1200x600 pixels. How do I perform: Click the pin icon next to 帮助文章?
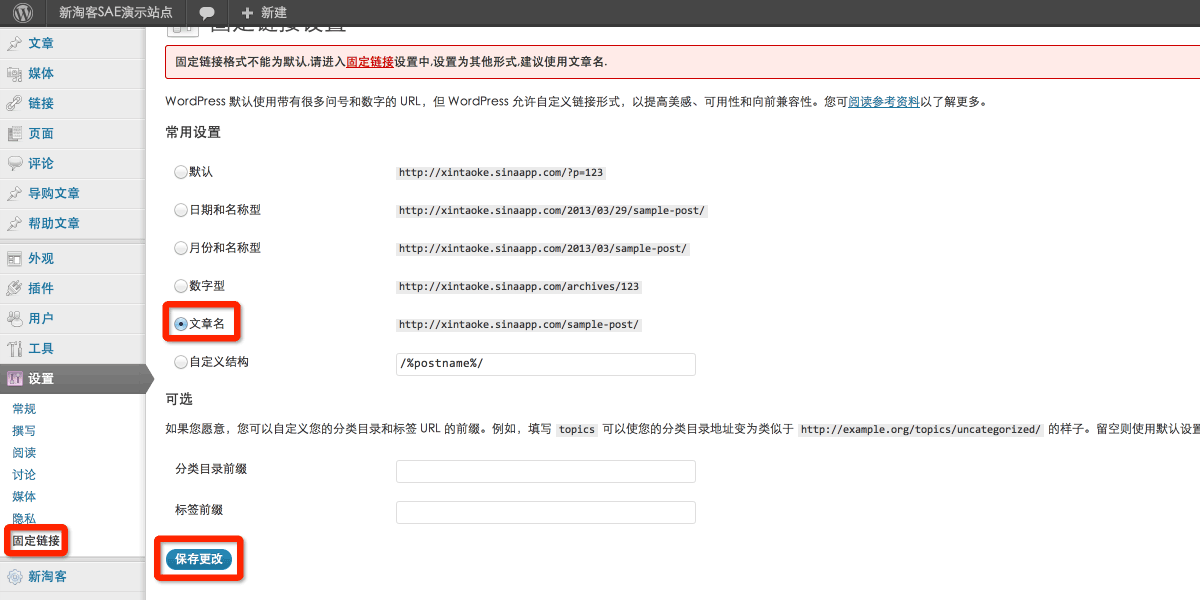point(15,224)
